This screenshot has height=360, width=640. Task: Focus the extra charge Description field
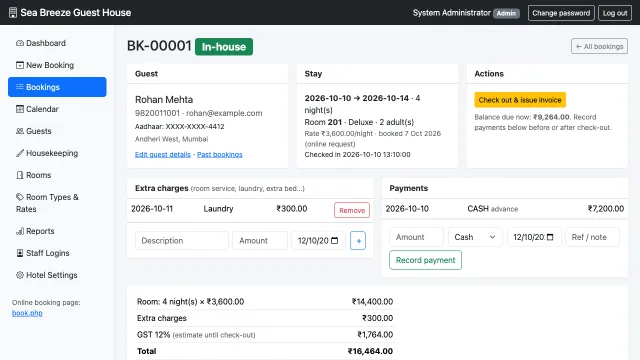click(x=182, y=240)
